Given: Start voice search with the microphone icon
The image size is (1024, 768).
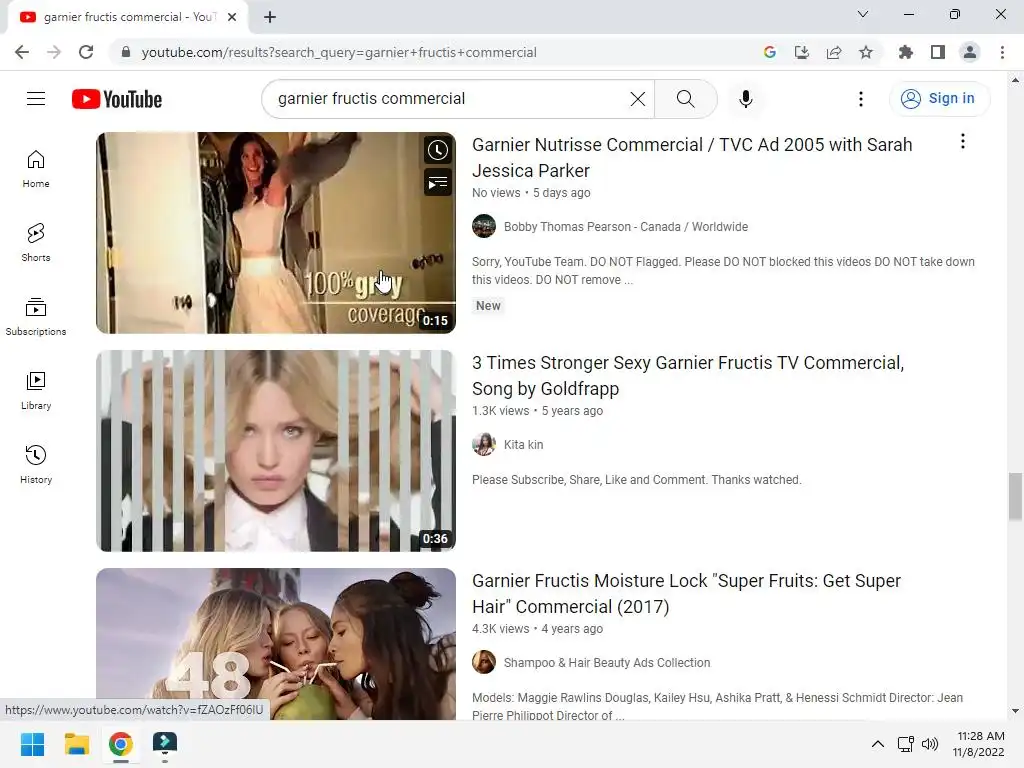Looking at the screenshot, I should 745,99.
